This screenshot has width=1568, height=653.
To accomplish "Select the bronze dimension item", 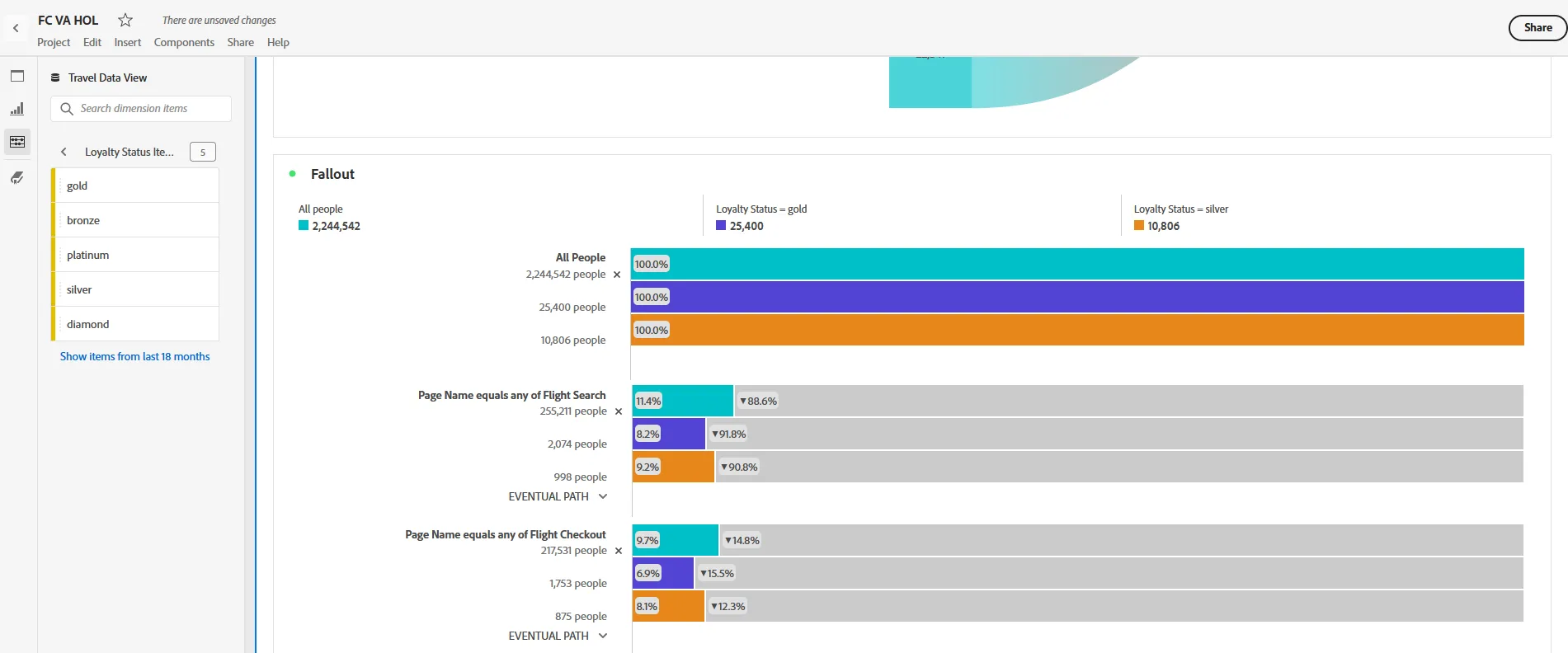I will click(x=135, y=220).
